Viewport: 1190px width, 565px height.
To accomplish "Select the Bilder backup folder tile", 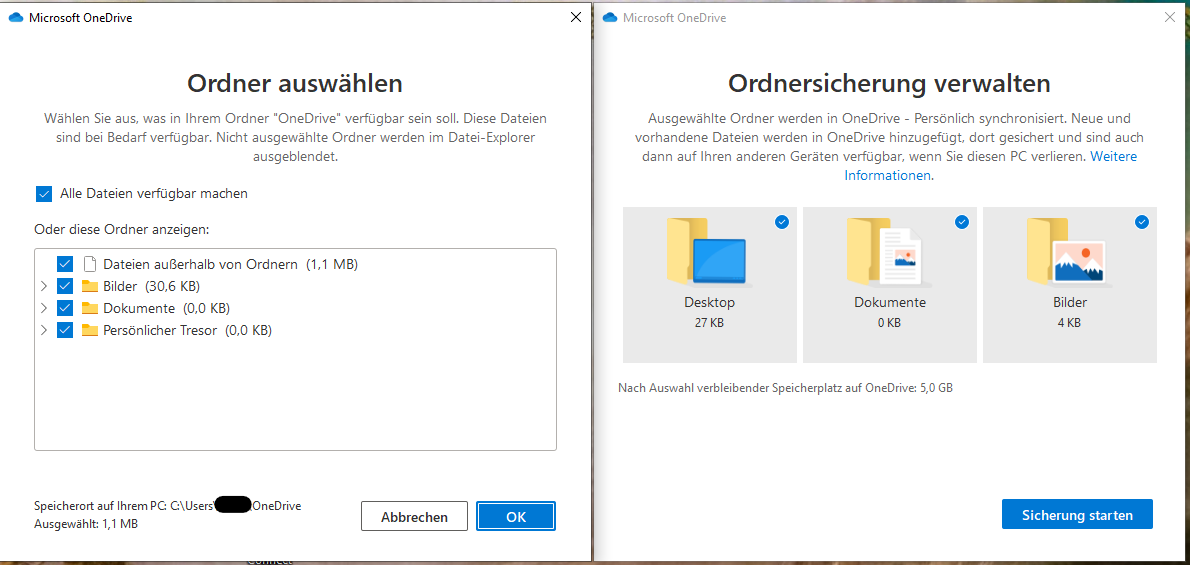I will [1070, 285].
